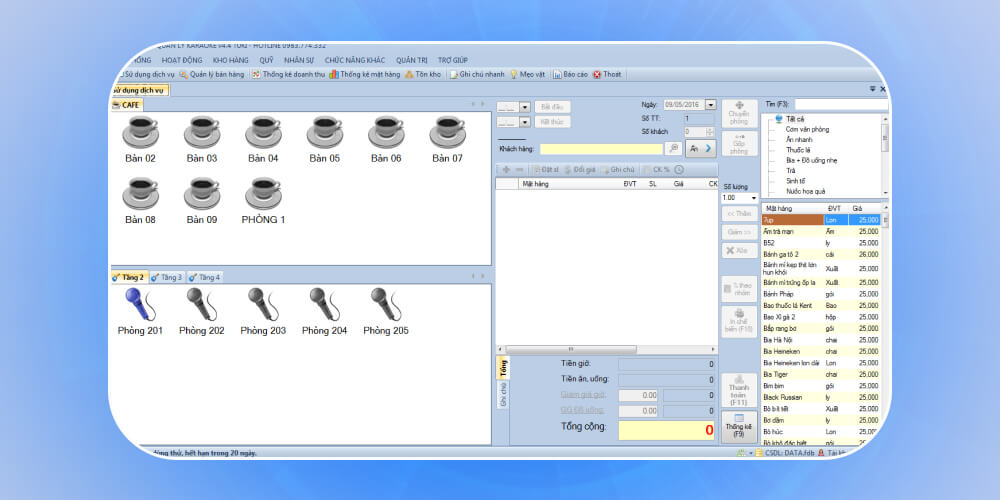Click the Mẹo vặt lightbulb icon
The width and height of the screenshot is (1000, 500).
(513, 74)
